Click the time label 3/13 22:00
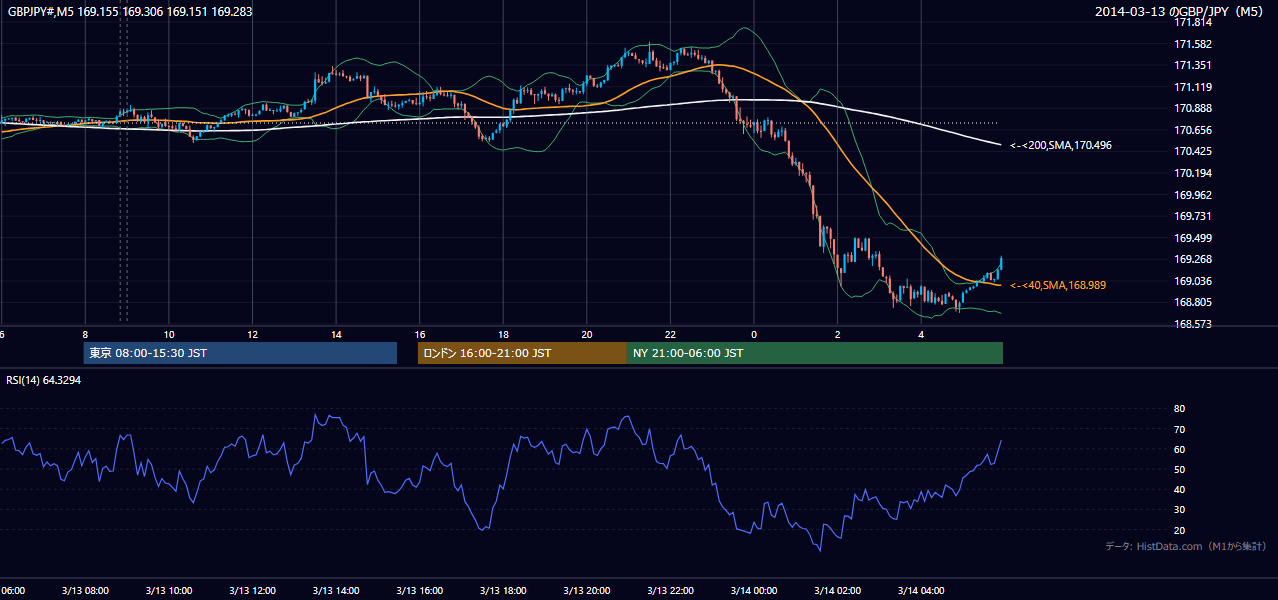1278x600 pixels. coord(670,591)
